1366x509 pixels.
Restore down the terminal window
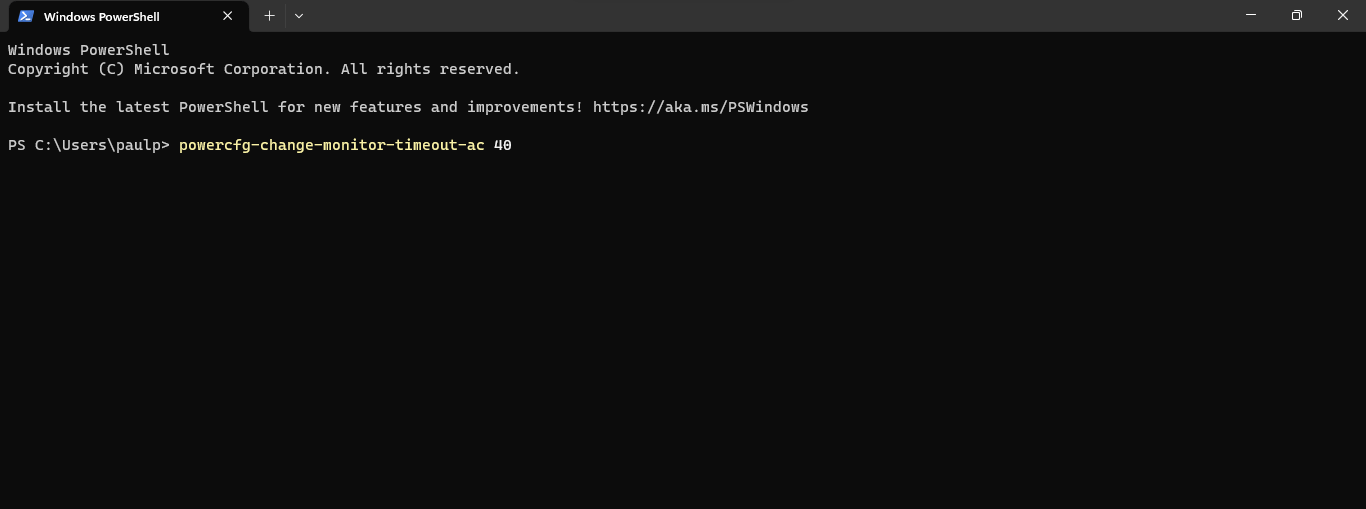point(1297,15)
